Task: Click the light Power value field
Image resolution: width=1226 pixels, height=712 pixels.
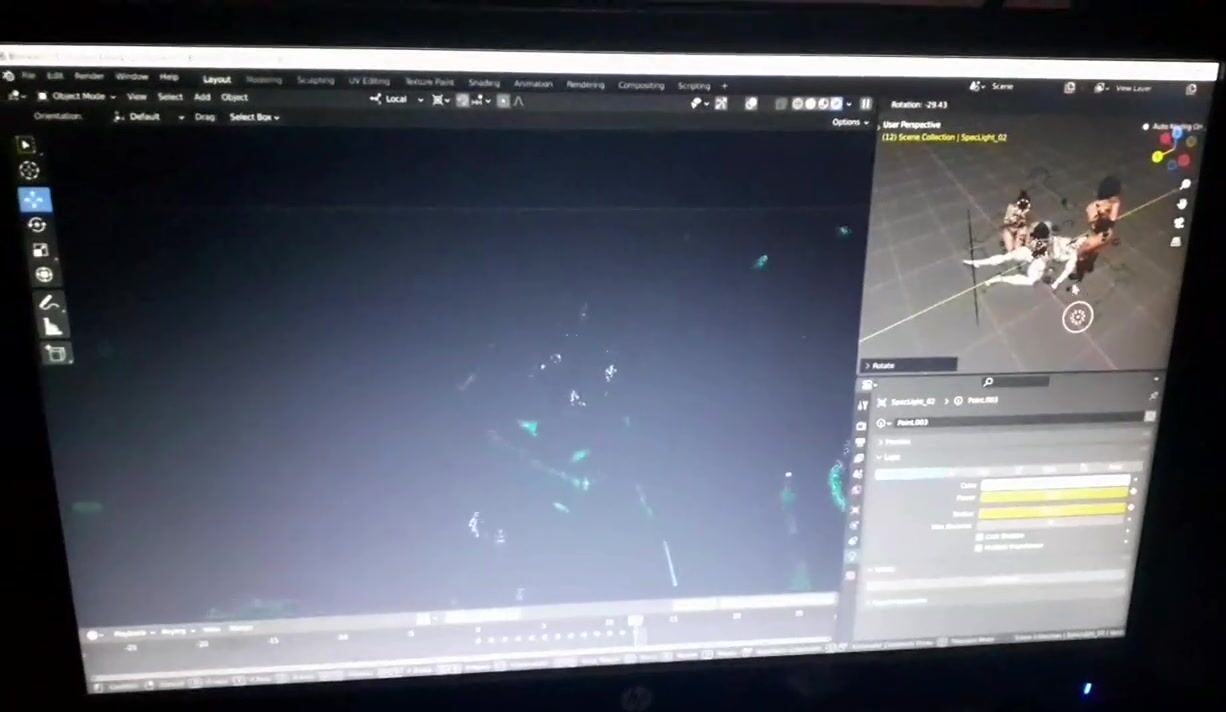Action: point(1053,495)
